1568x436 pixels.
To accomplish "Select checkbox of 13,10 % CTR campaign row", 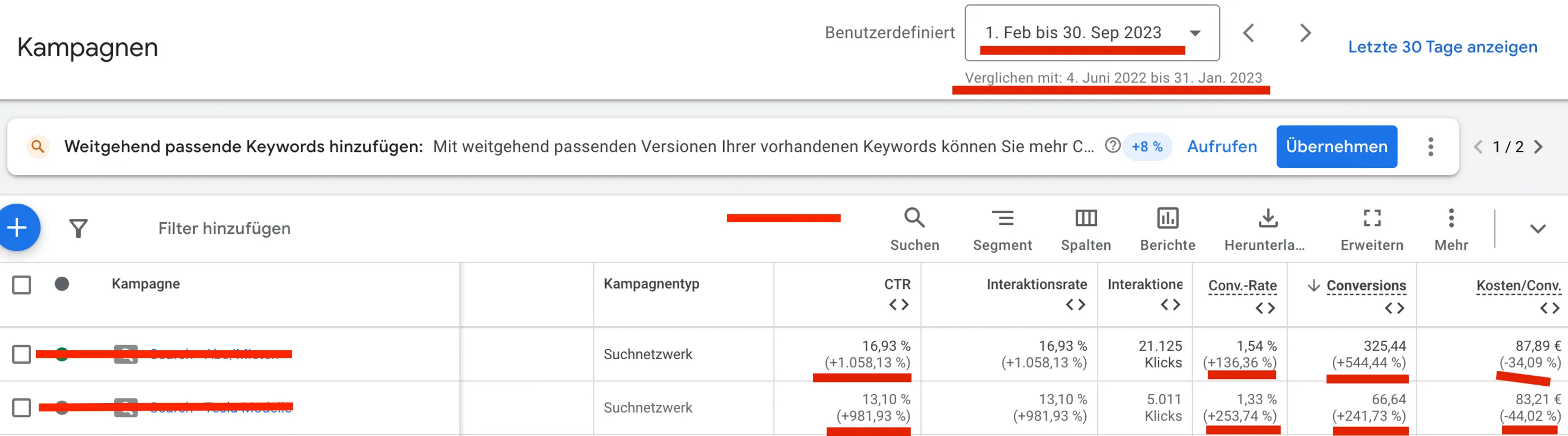I will point(21,407).
